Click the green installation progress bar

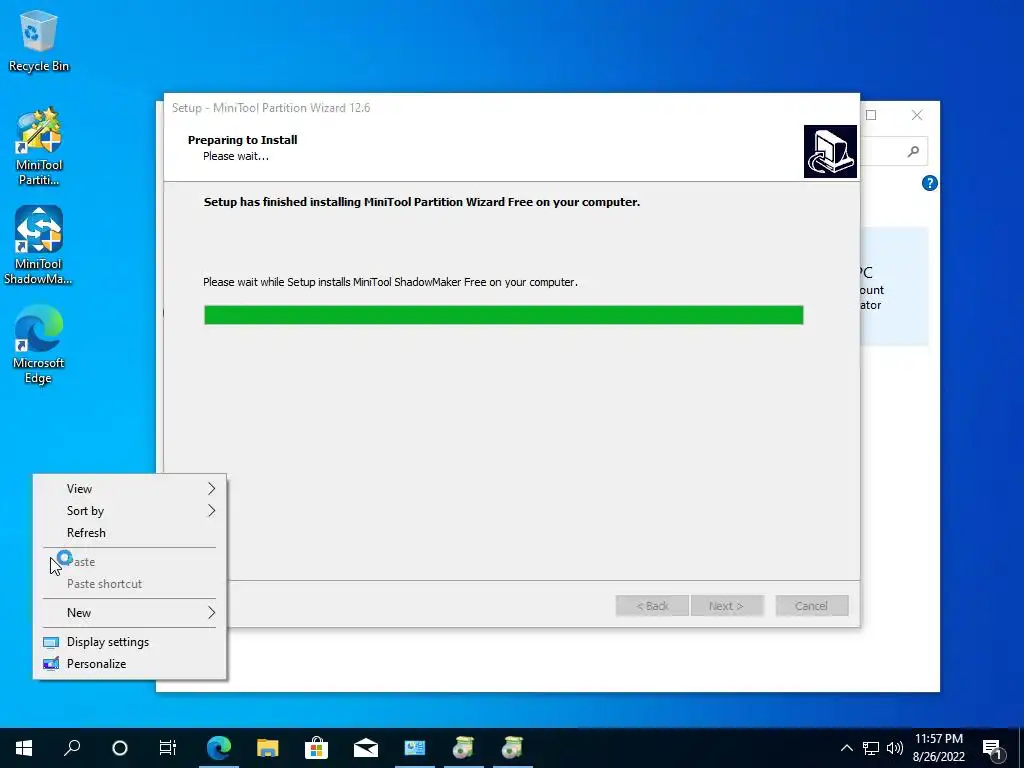pos(504,315)
